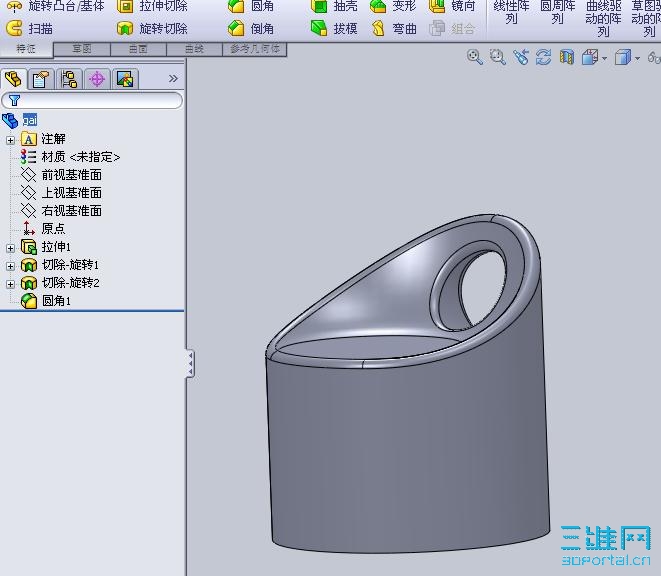Collapse the feature tree panel handle
This screenshot has height=576, width=661.
point(190,363)
